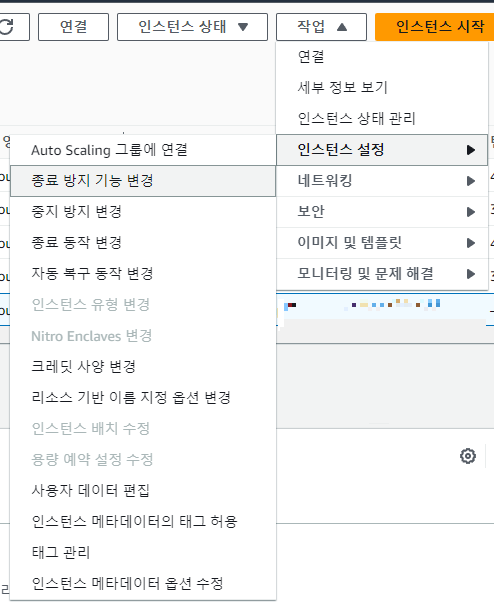Click the refresh icon button
This screenshot has width=494, height=603.
tap(12, 27)
